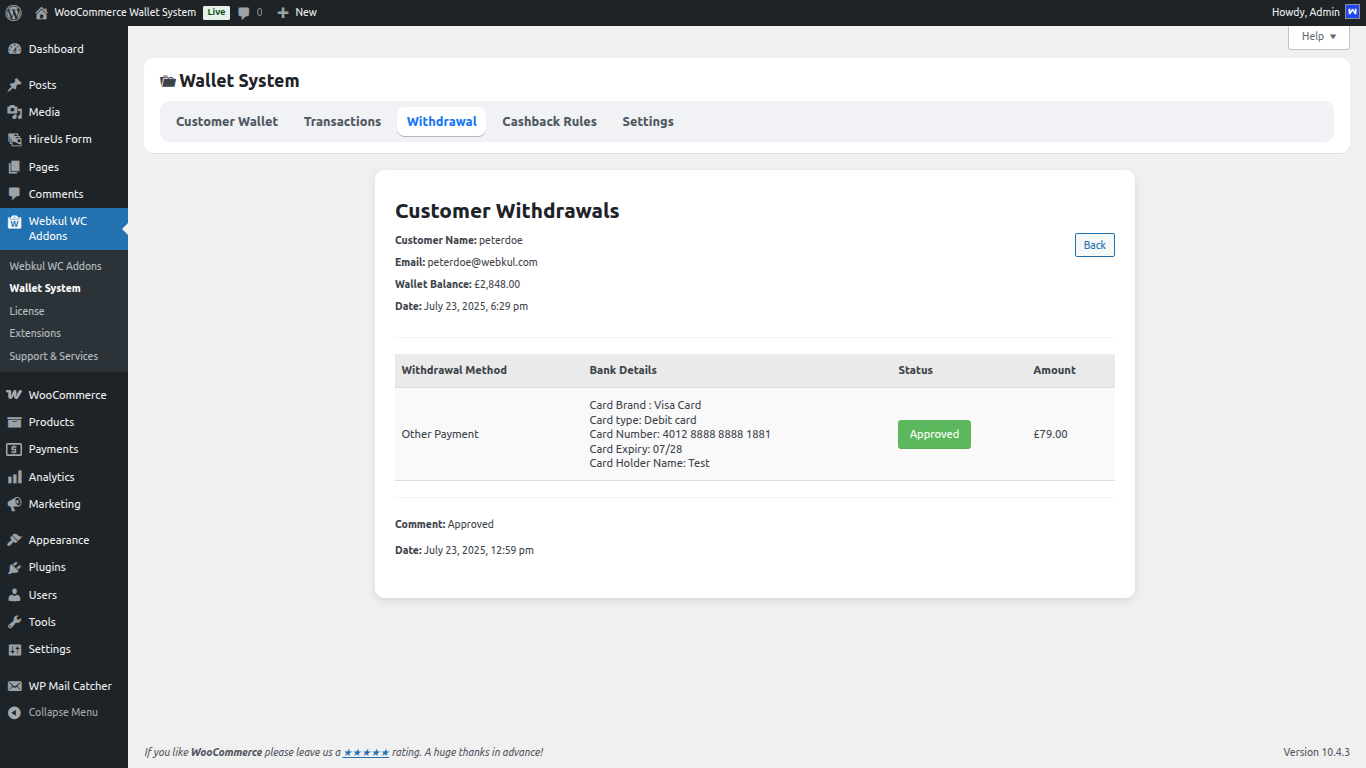Open the Analytics bar-chart icon
This screenshot has height=768, width=1366.
click(x=14, y=476)
